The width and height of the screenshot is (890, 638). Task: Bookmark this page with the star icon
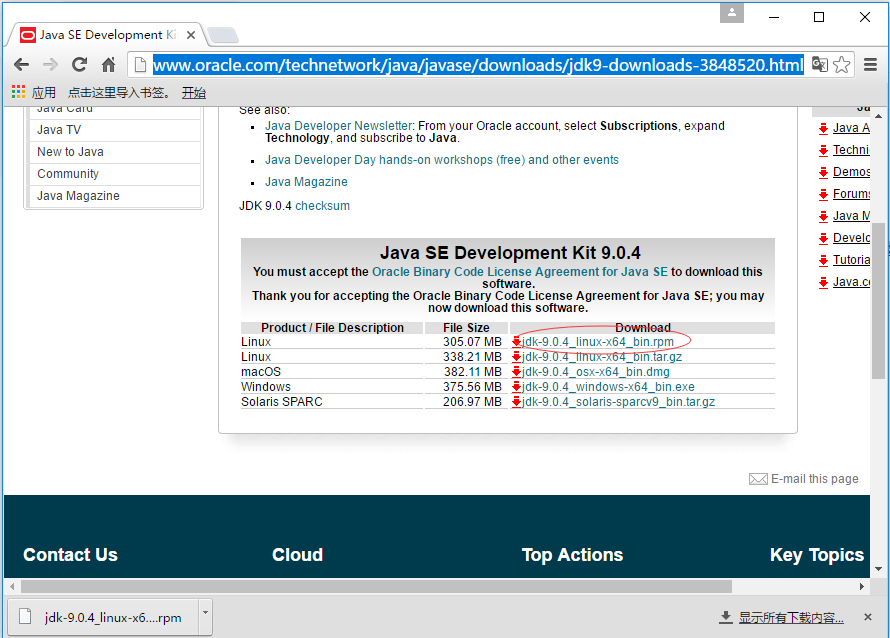(x=842, y=65)
